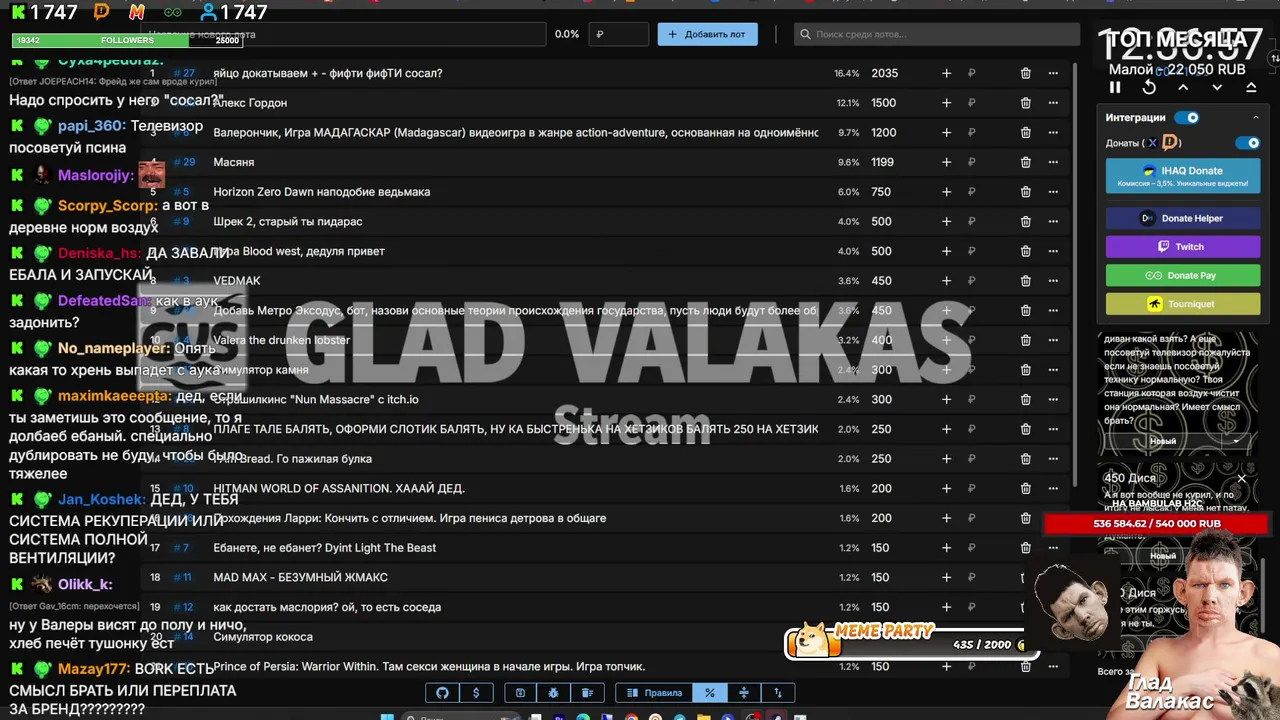Open the Правила rules panel
This screenshot has width=1280, height=720.
click(654, 692)
